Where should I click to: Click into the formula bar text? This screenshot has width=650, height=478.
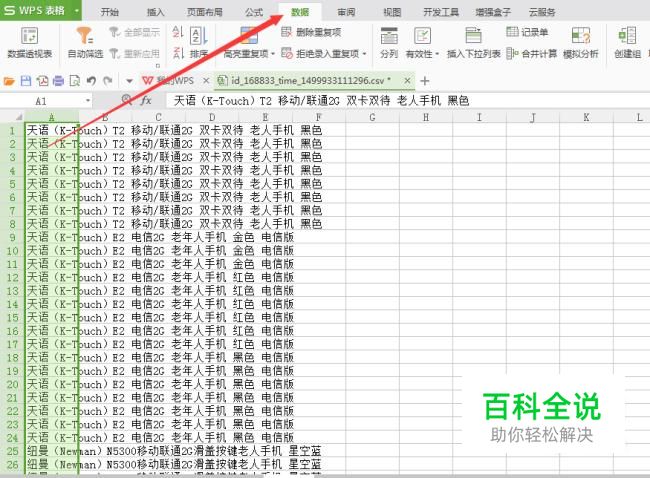point(406,100)
